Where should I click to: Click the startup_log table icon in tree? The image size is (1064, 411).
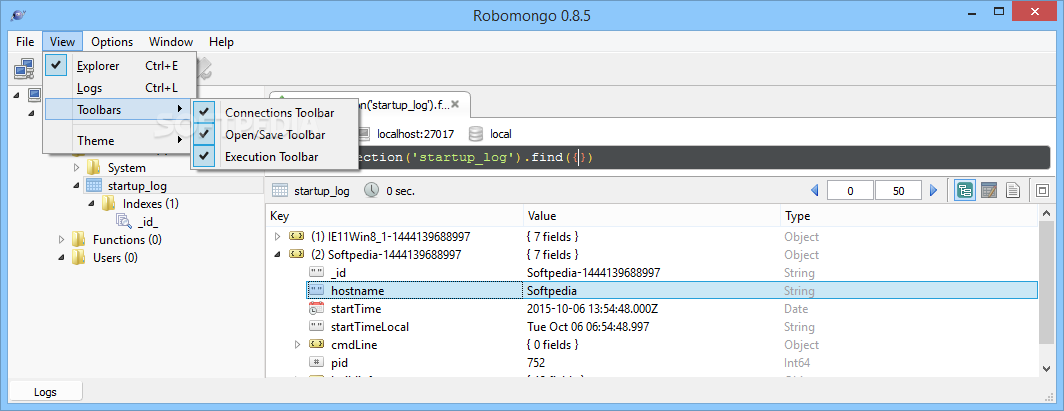(x=94, y=186)
